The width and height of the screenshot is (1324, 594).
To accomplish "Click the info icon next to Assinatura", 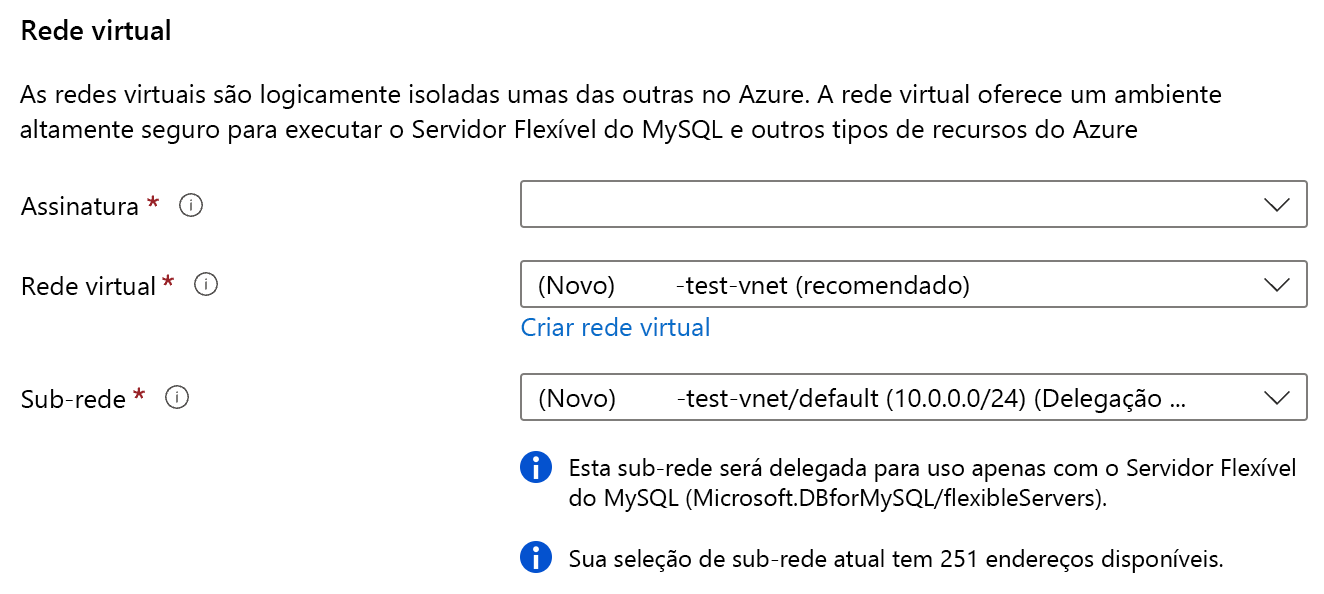I will tap(189, 204).
